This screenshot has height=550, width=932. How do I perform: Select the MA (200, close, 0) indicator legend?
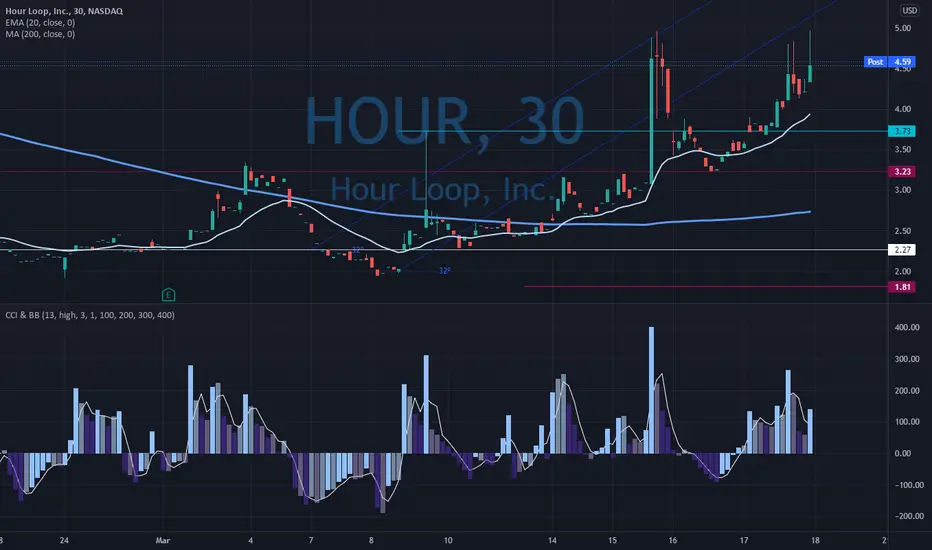(40, 34)
